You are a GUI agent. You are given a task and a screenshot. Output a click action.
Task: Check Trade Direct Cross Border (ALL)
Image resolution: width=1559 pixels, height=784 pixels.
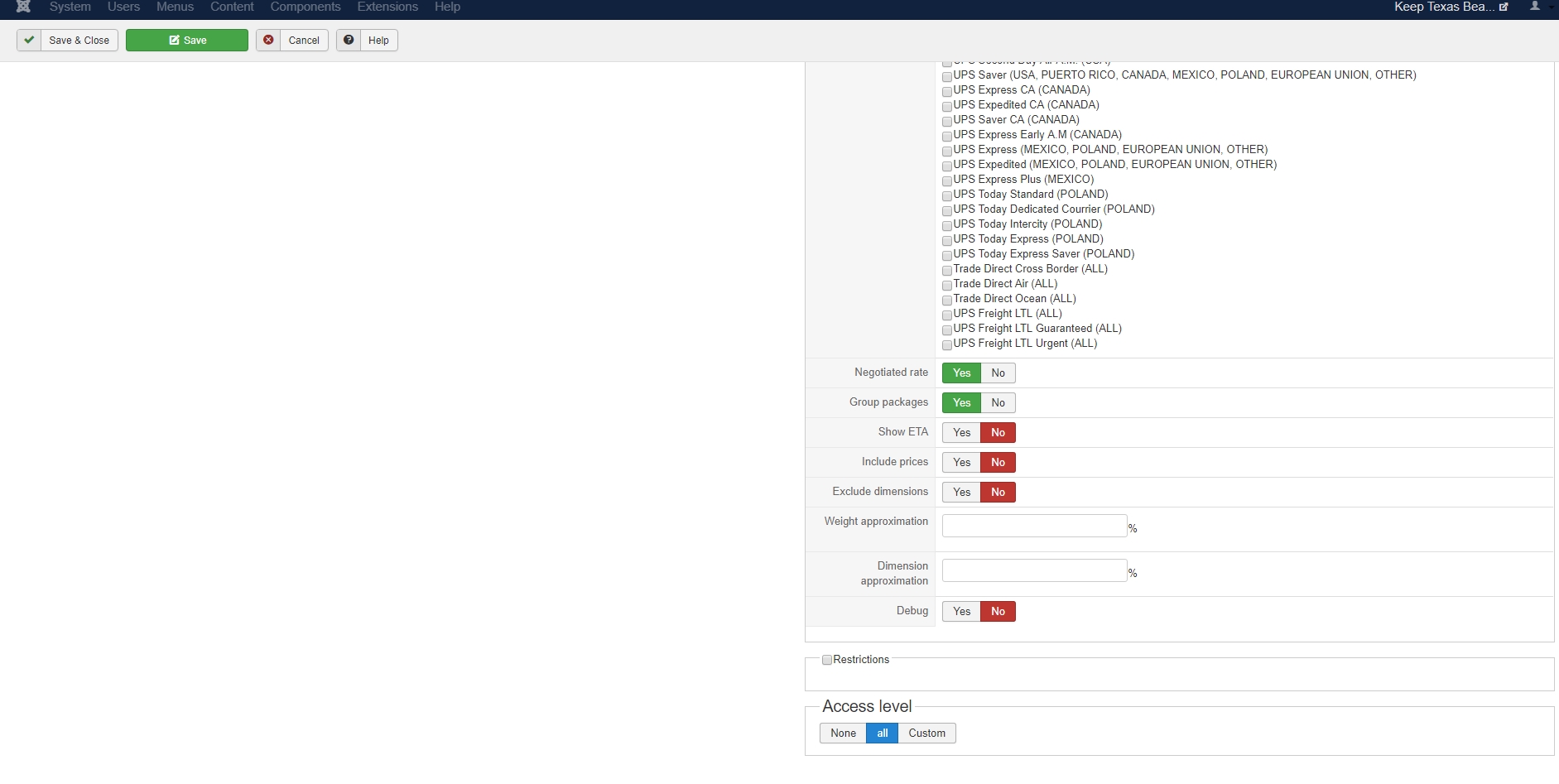click(947, 270)
